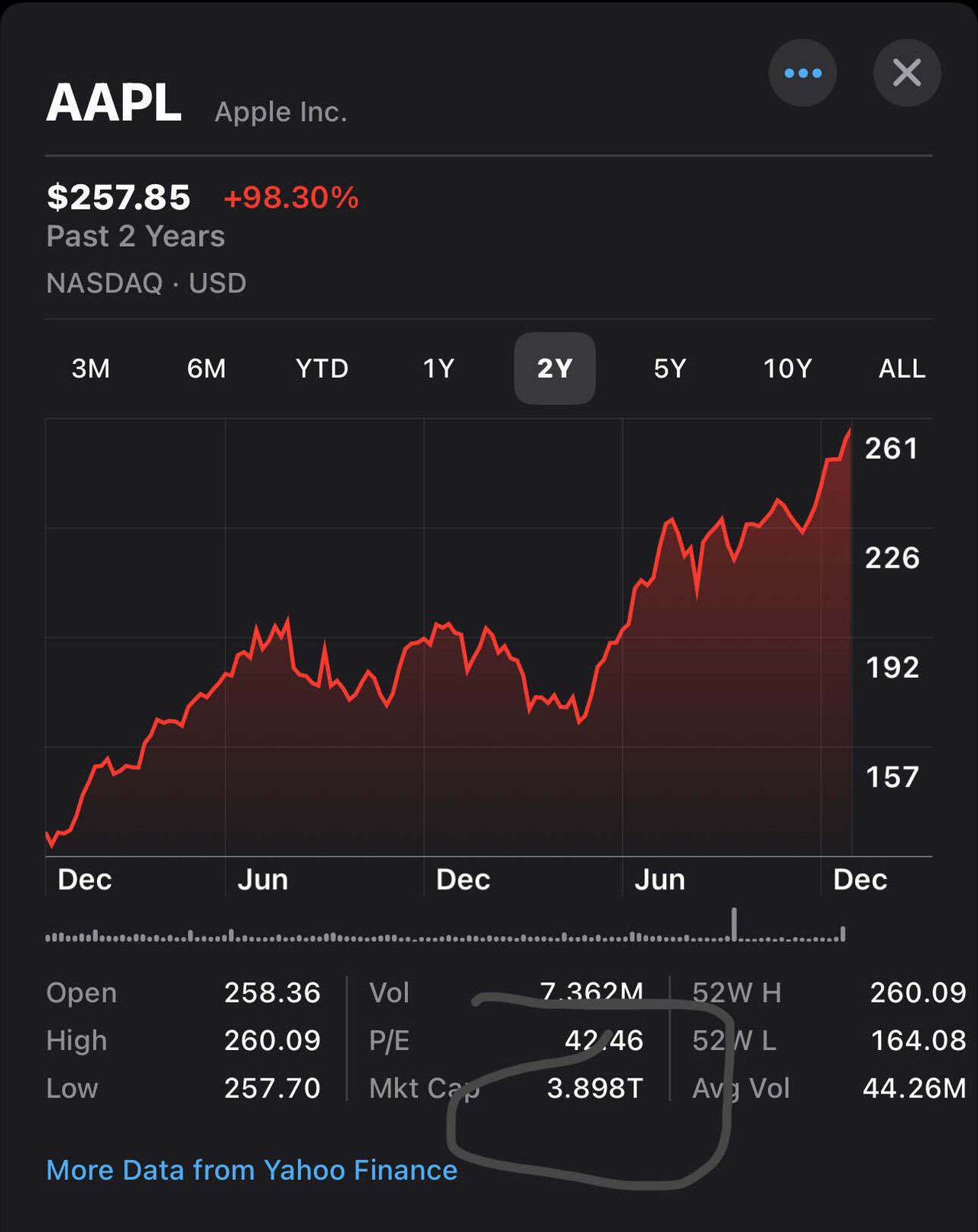Viewport: 978px width, 1232px height.
Task: Select the 1Y time range
Action: click(439, 368)
